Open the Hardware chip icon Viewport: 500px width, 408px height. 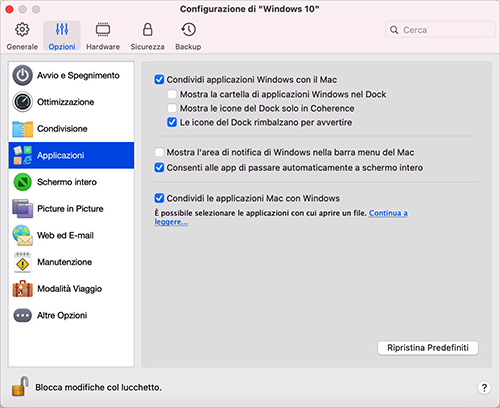(103, 30)
